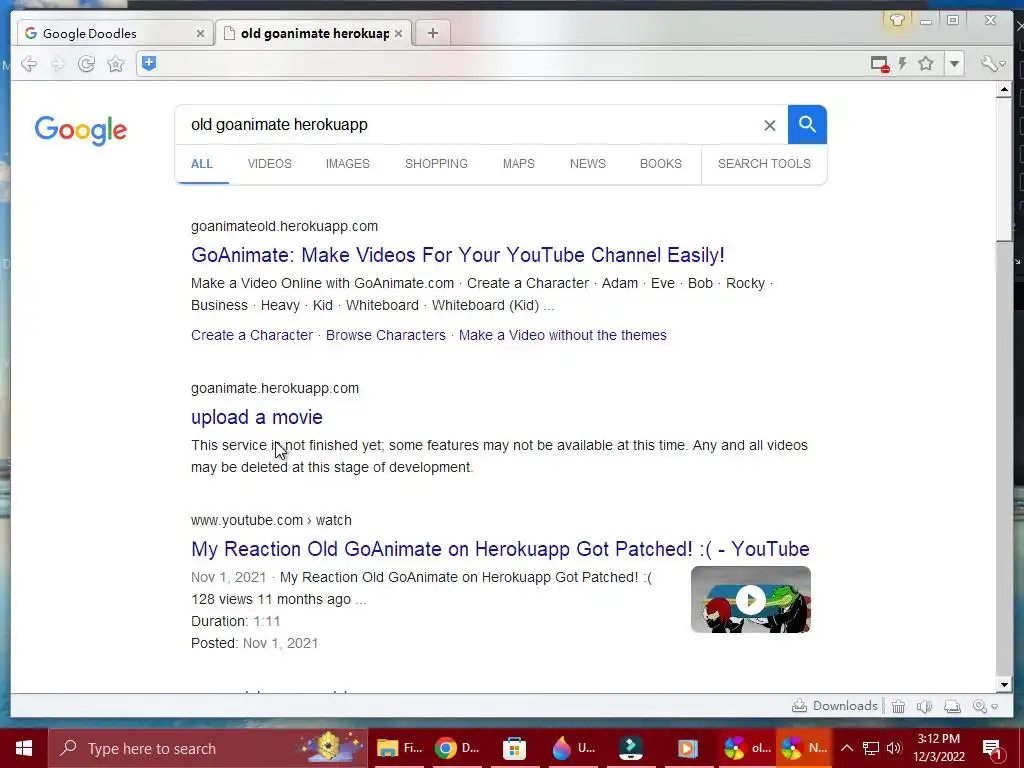Image resolution: width=1024 pixels, height=768 pixels.
Task: Open the upload a movie result
Action: 257,417
